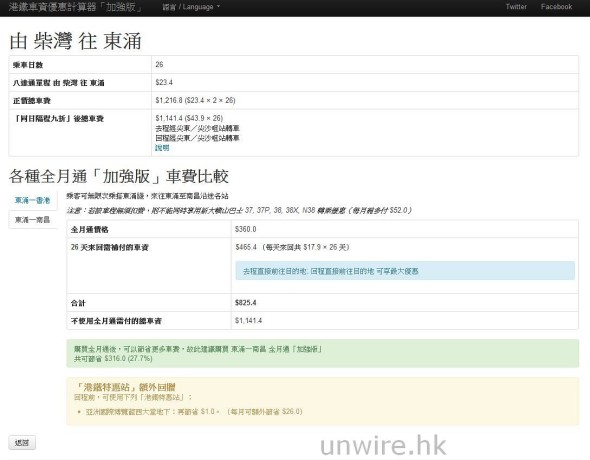The height and width of the screenshot is (460, 590).
Task: Select the 乘車日數 value 26
Action: [x=159, y=65]
